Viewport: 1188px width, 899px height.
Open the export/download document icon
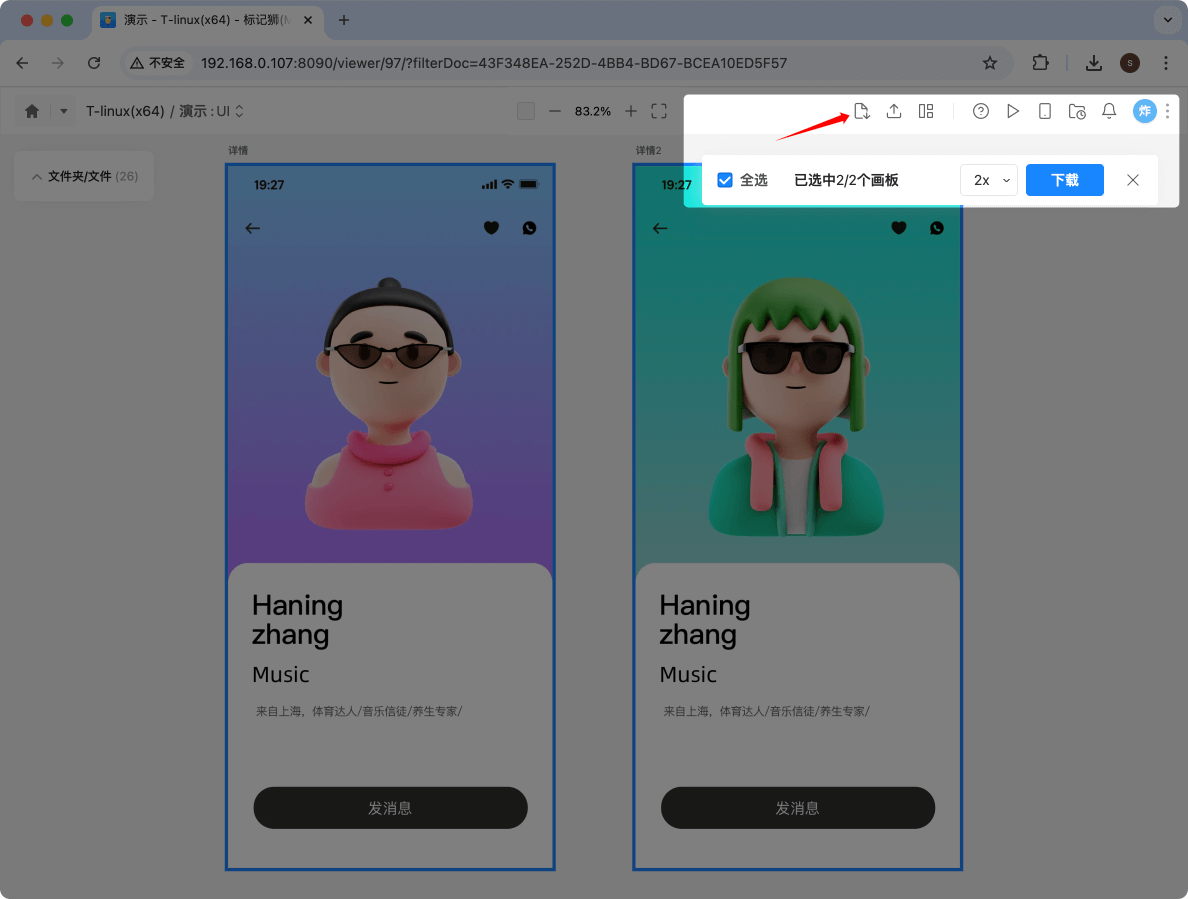click(x=862, y=111)
